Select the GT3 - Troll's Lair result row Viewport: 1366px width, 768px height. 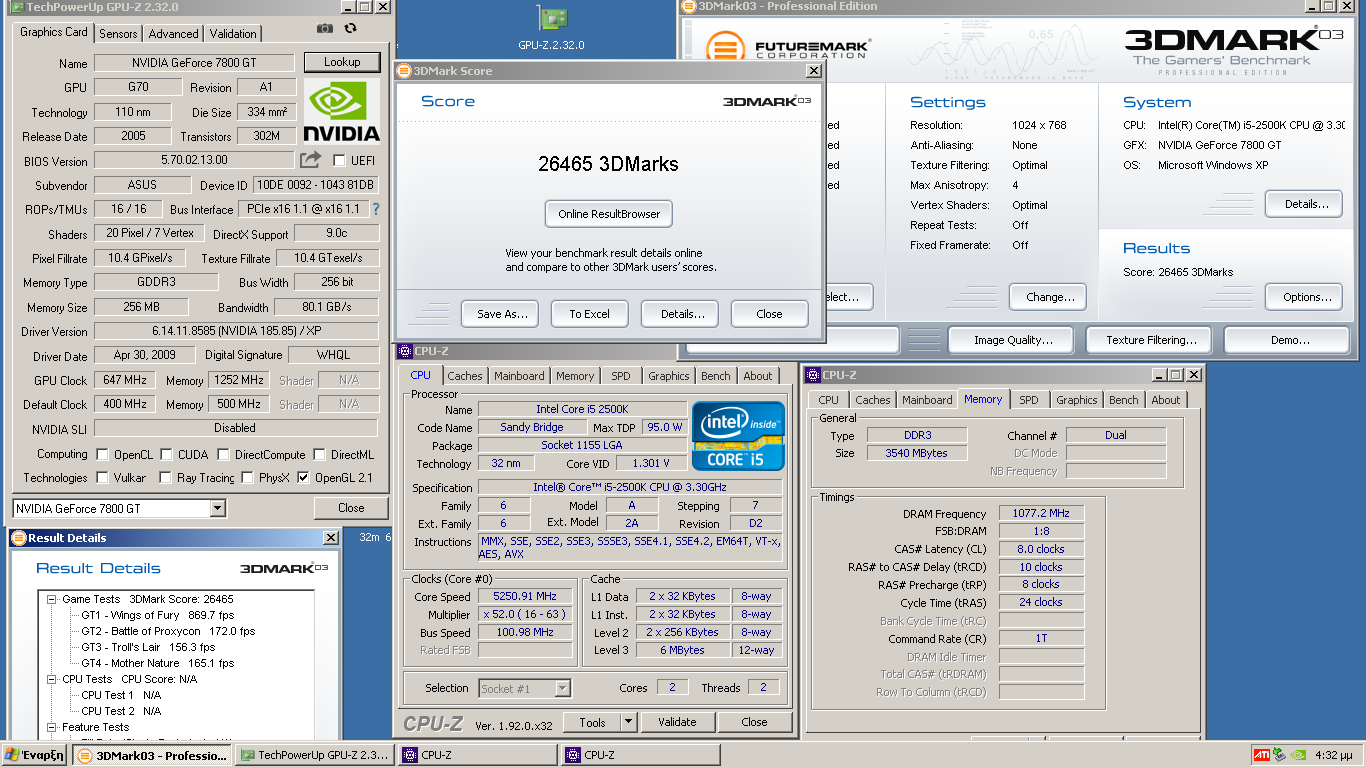148,647
